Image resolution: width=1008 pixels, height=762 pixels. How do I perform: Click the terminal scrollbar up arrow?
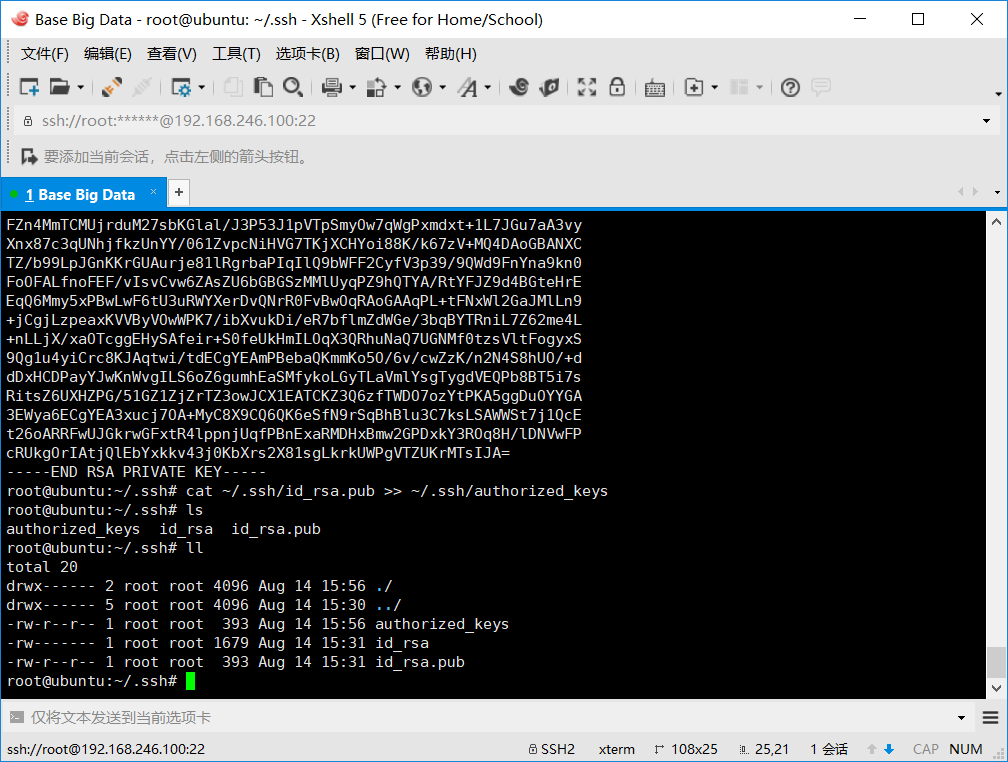pyautogui.click(x=996, y=222)
